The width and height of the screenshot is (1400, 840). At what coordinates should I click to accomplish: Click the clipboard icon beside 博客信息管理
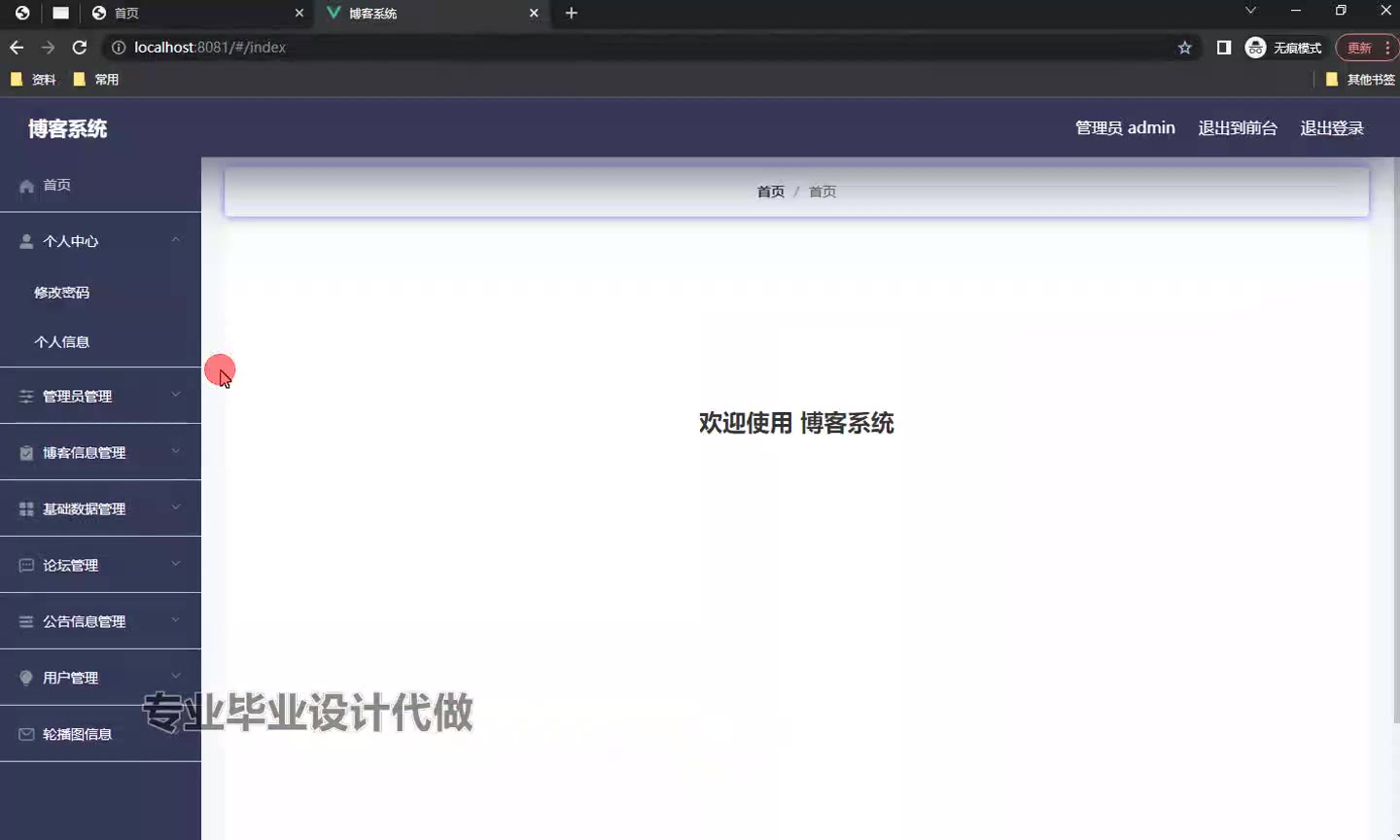26,453
